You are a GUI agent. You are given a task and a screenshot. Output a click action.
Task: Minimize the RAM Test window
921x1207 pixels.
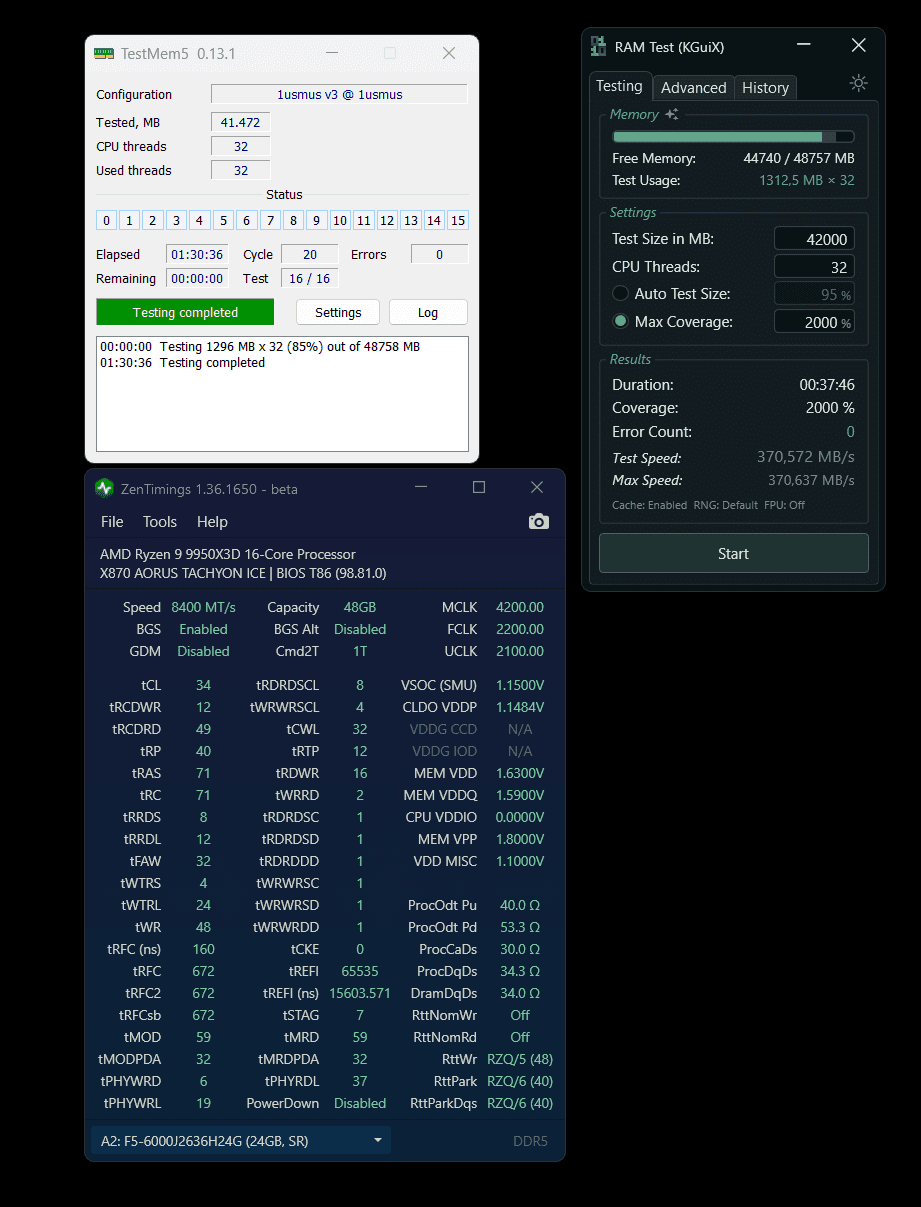point(804,46)
